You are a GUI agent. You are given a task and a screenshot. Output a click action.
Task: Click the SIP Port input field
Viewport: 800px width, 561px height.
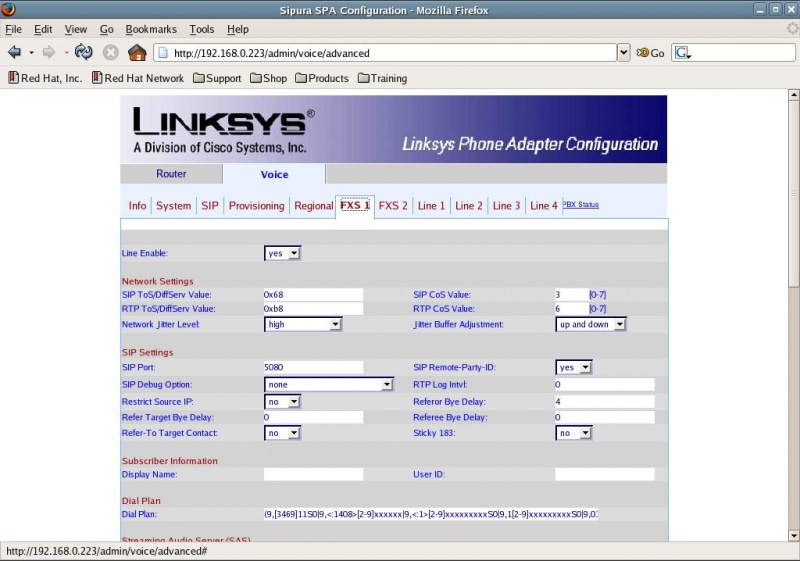[x=312, y=367]
